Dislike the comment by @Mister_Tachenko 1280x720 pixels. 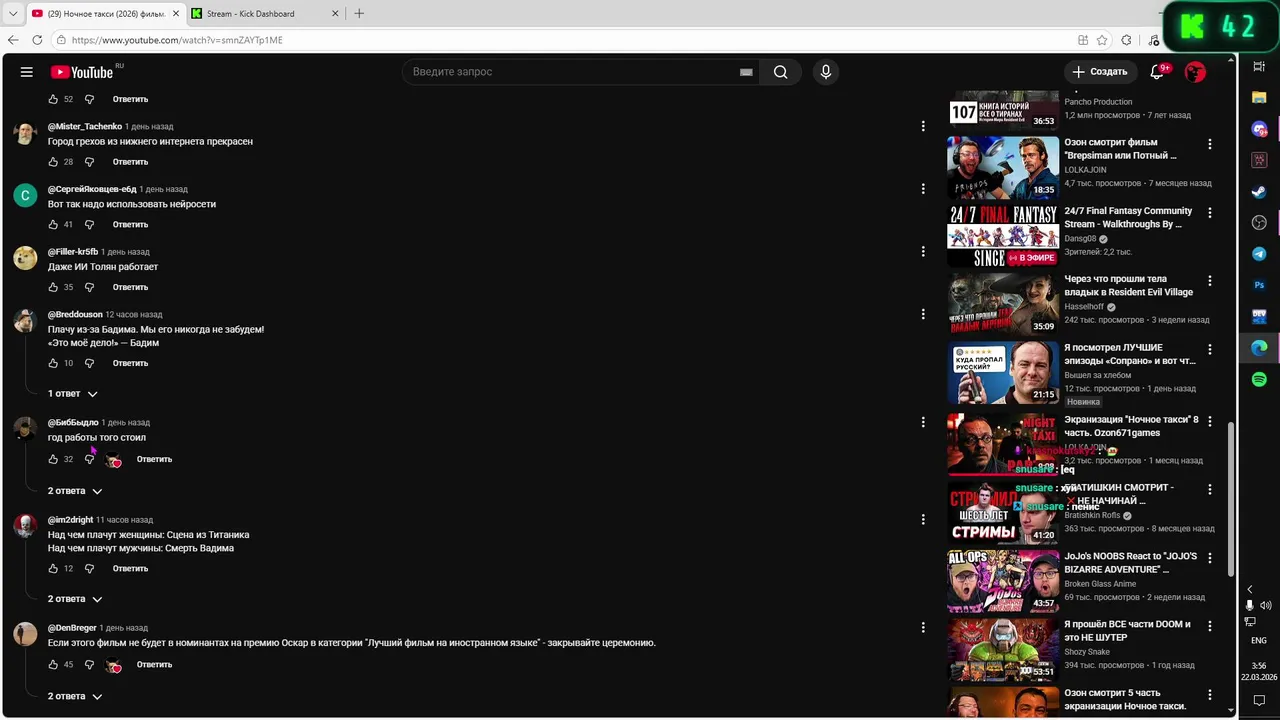click(x=89, y=162)
